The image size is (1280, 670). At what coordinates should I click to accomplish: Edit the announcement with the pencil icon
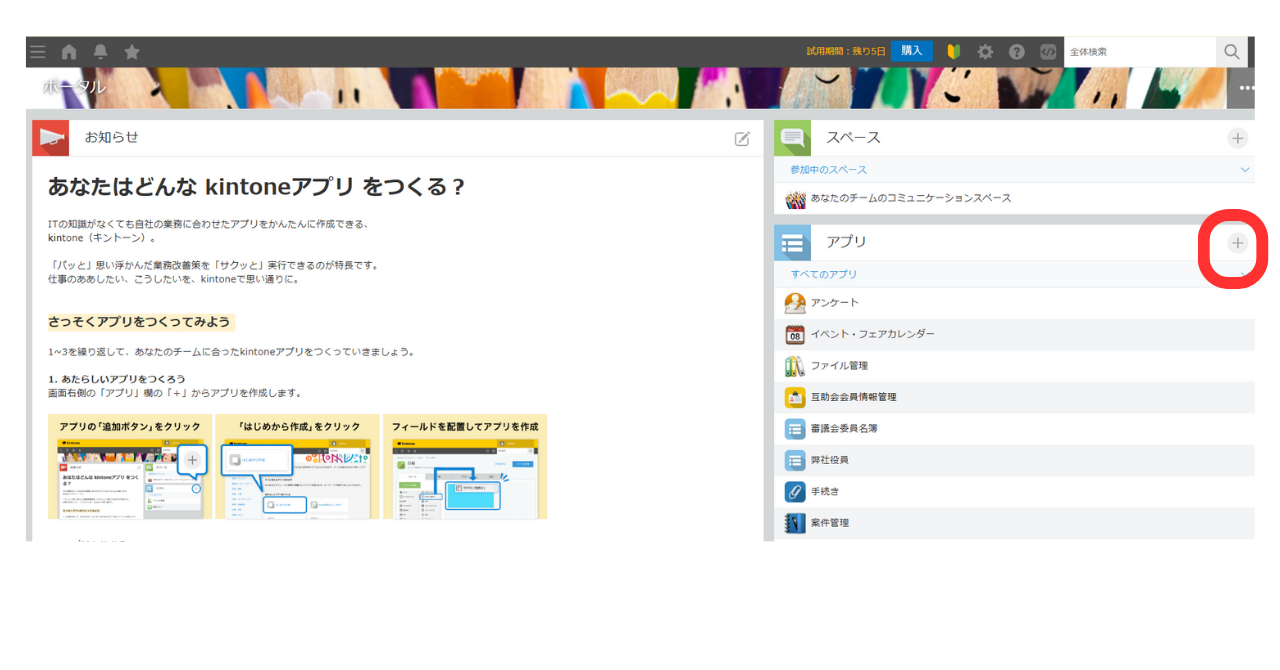(x=742, y=139)
